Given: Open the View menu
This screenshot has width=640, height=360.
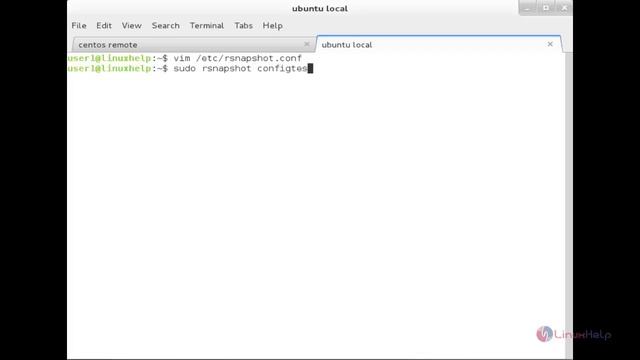Looking at the screenshot, I should 131,26.
